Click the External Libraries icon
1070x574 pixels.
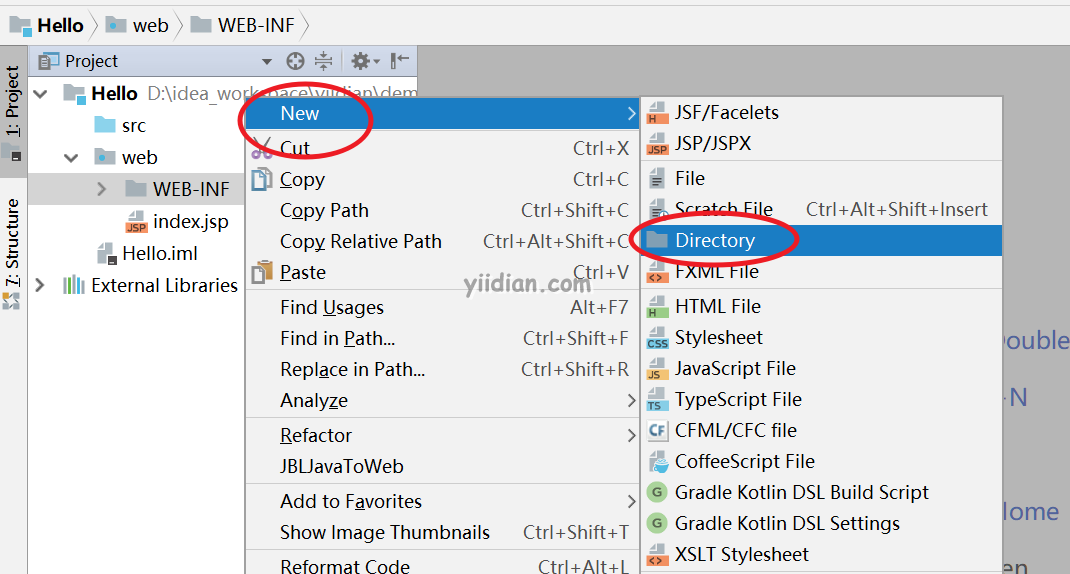tap(74, 285)
